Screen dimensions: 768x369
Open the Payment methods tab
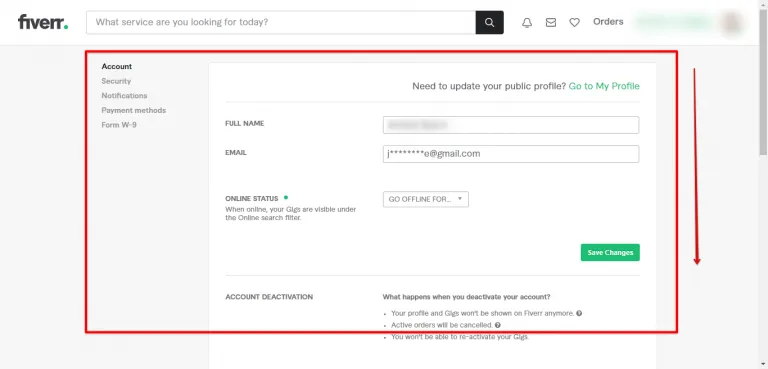(x=134, y=110)
